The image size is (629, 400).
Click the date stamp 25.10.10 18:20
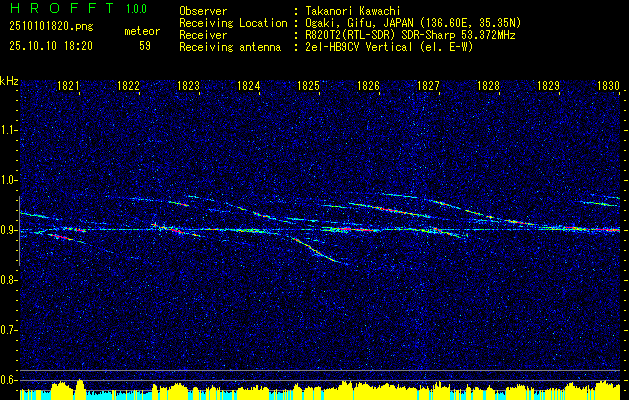[x=51, y=46]
